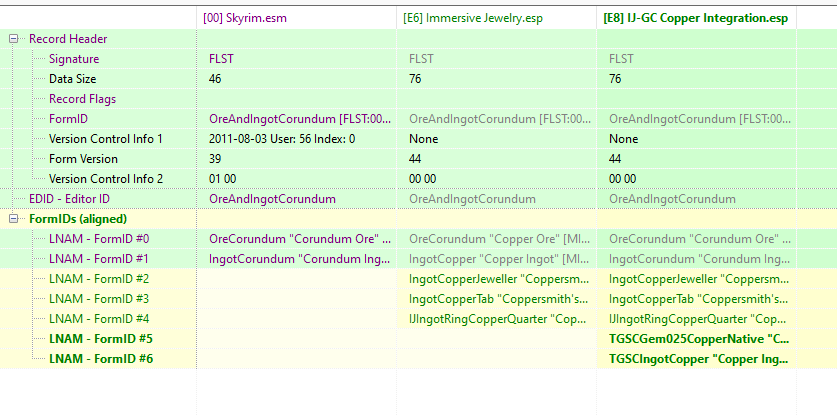Click Immersive Jewelry IJIngotRingCopperQuarter cell
837x415 pixels.
pos(496,319)
